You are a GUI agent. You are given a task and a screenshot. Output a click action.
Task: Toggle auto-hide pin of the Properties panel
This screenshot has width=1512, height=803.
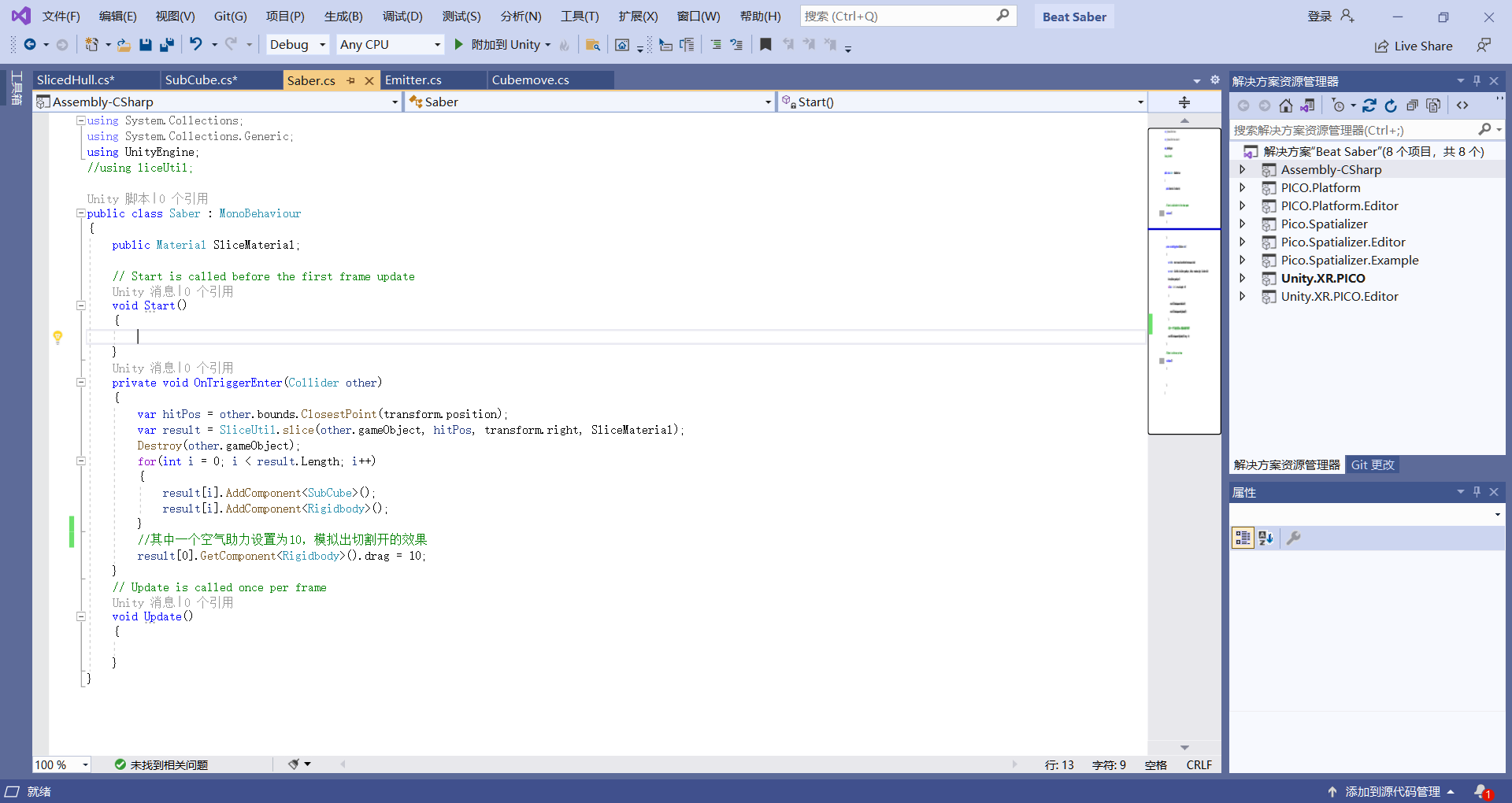point(1477,492)
